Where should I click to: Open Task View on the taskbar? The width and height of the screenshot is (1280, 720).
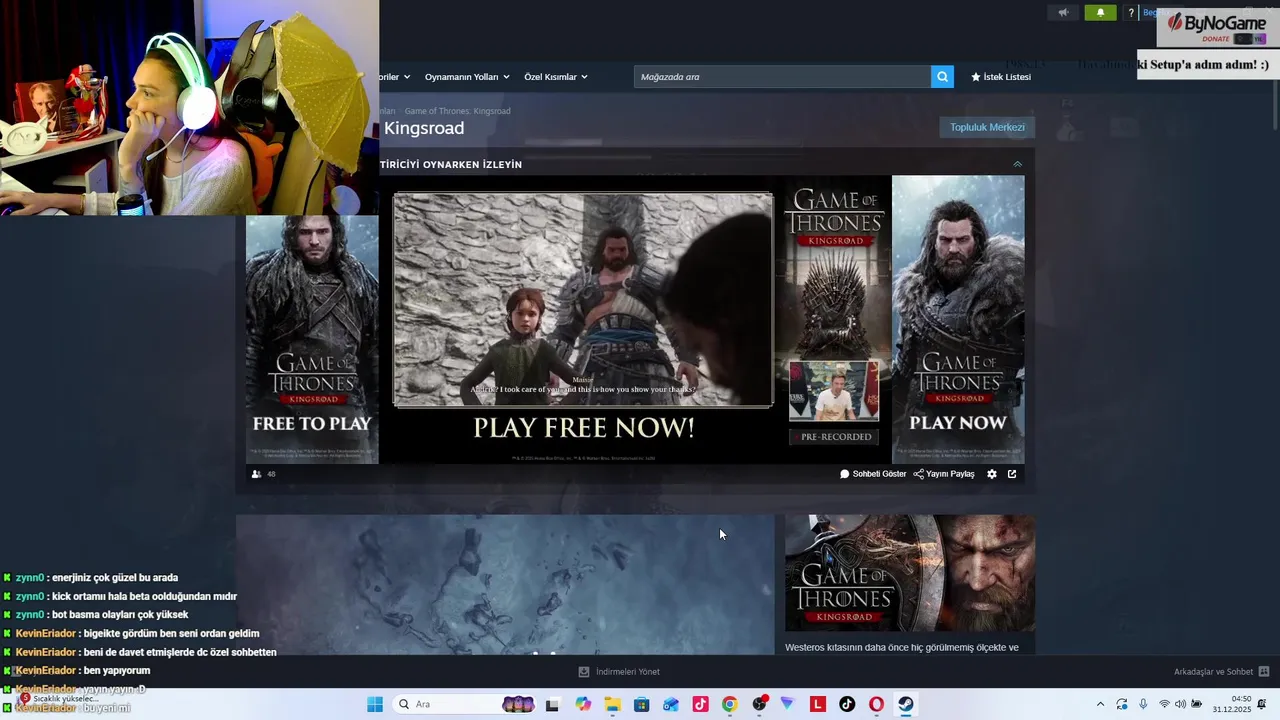(x=552, y=704)
